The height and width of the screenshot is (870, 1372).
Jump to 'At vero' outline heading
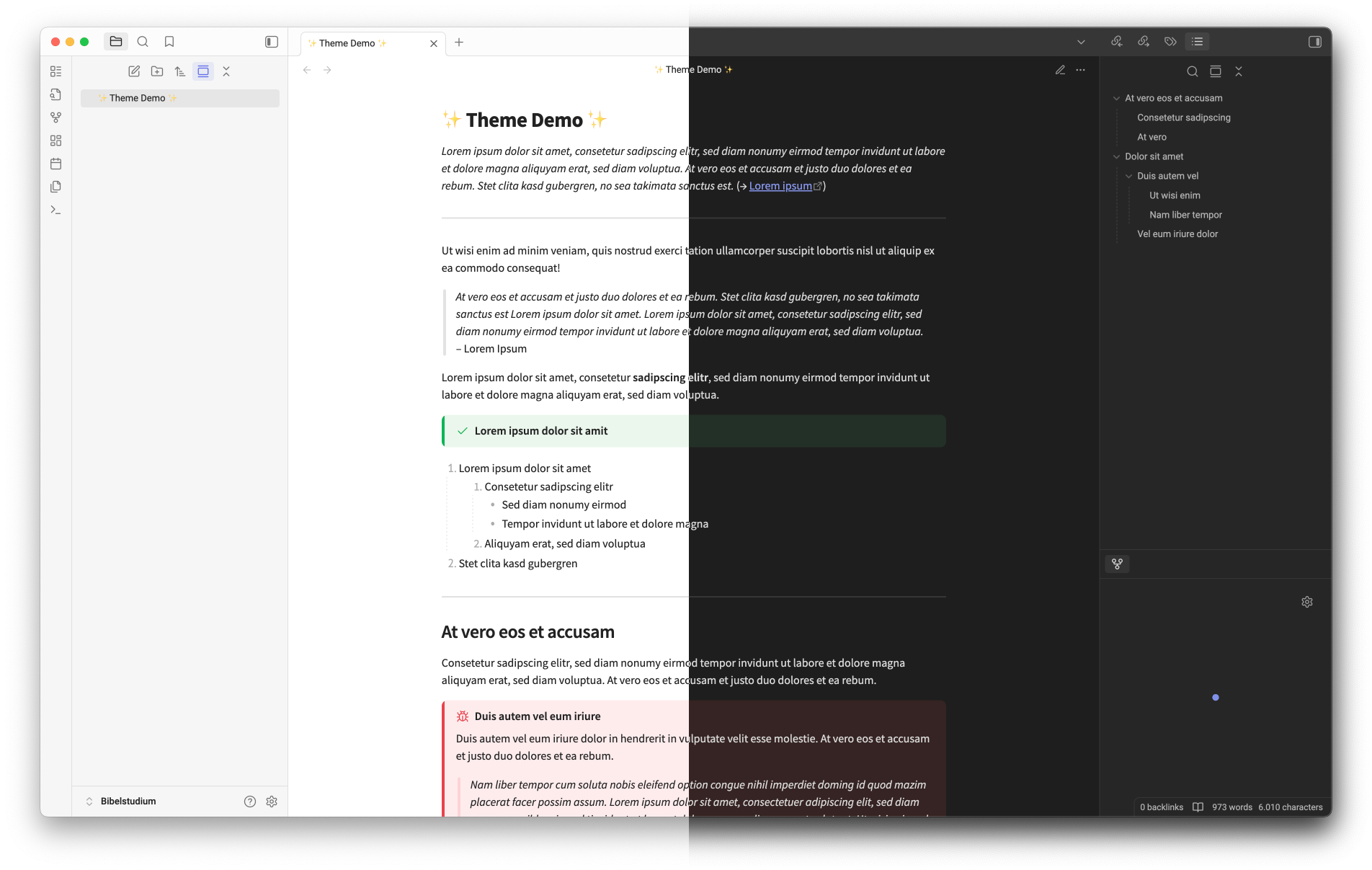click(1151, 137)
